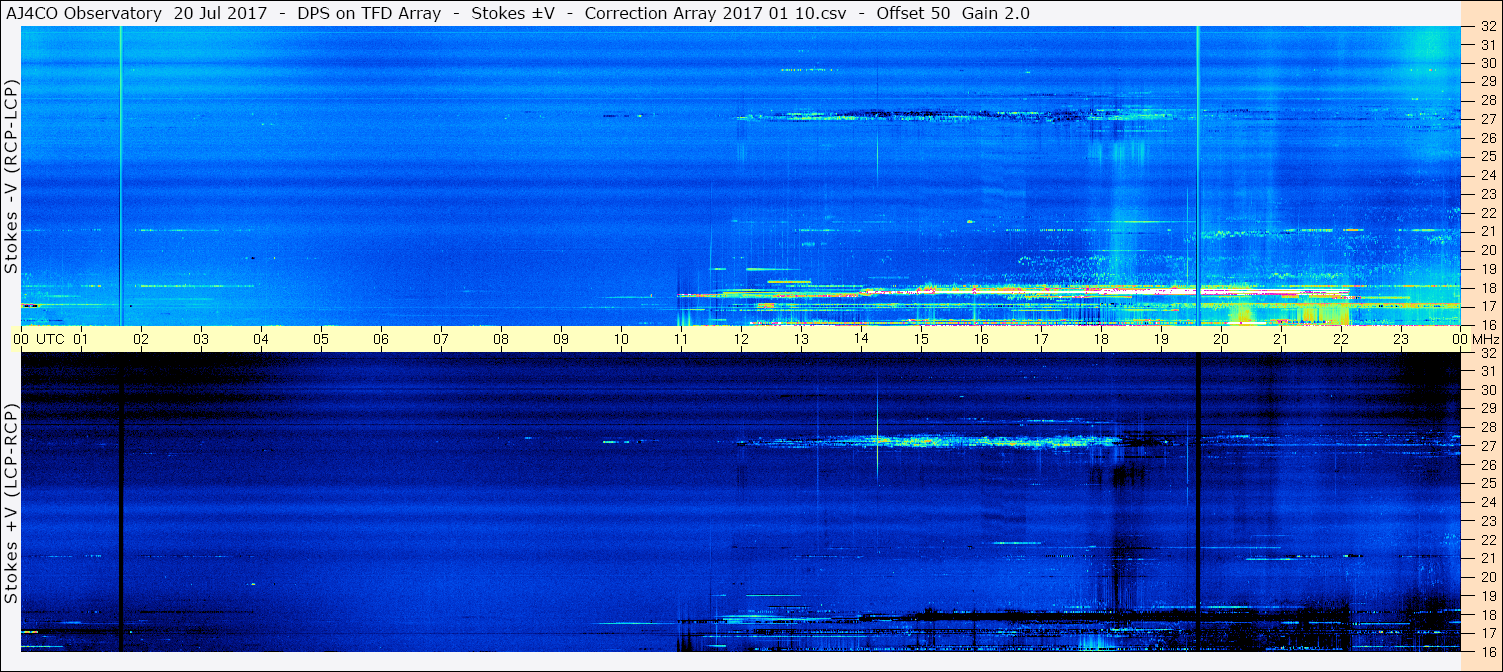Click the 21 MHz tick of Stokes -V panel
This screenshot has width=1503, height=672.
(x=1487, y=231)
